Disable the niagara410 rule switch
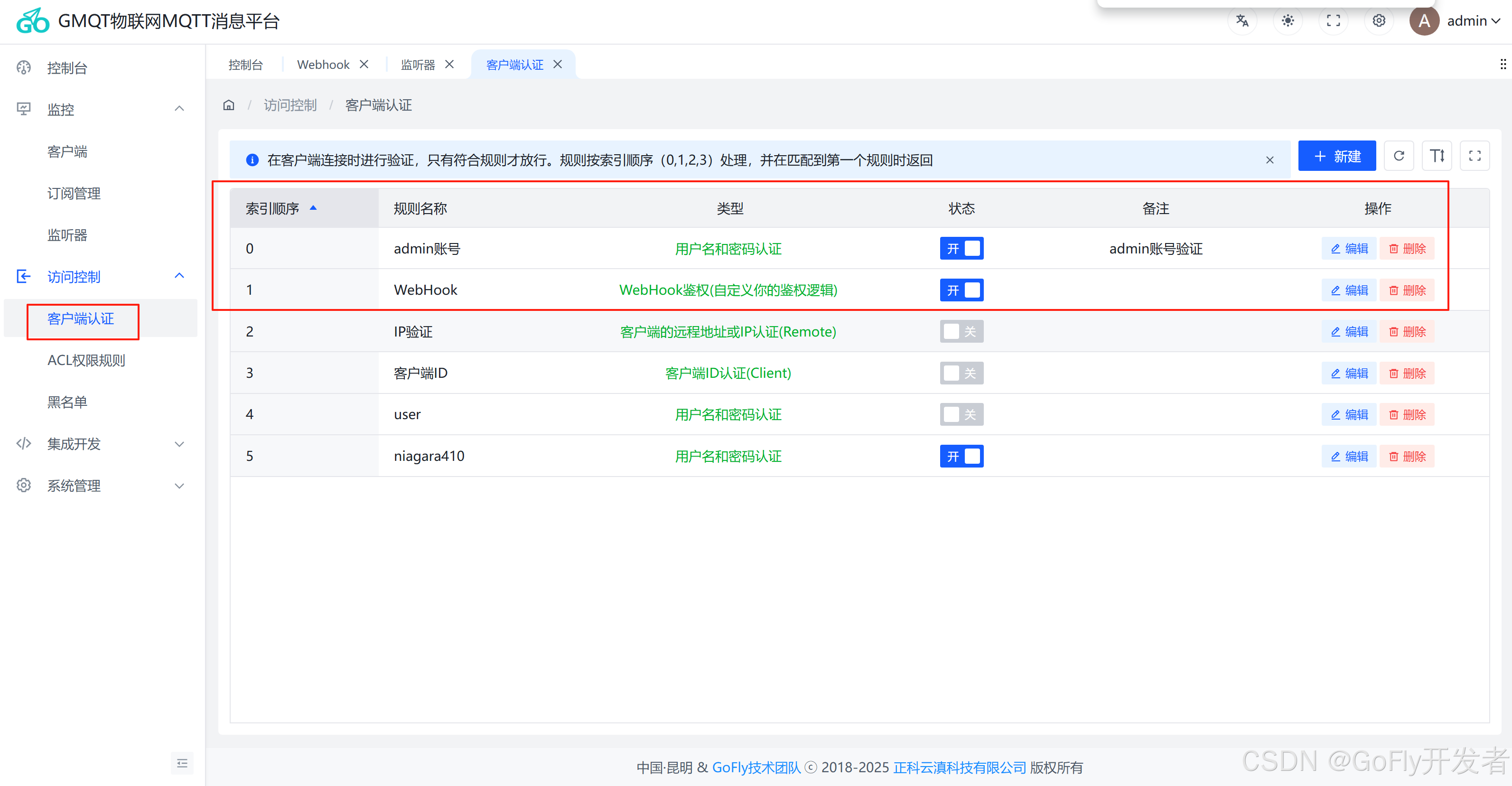Image resolution: width=1512 pixels, height=786 pixels. point(961,456)
